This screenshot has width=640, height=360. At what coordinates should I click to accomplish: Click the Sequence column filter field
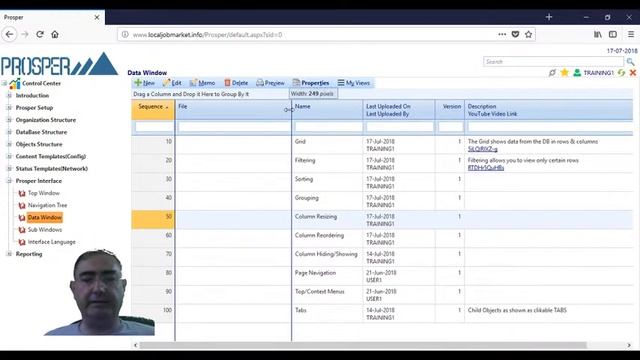pyautogui.click(x=154, y=127)
